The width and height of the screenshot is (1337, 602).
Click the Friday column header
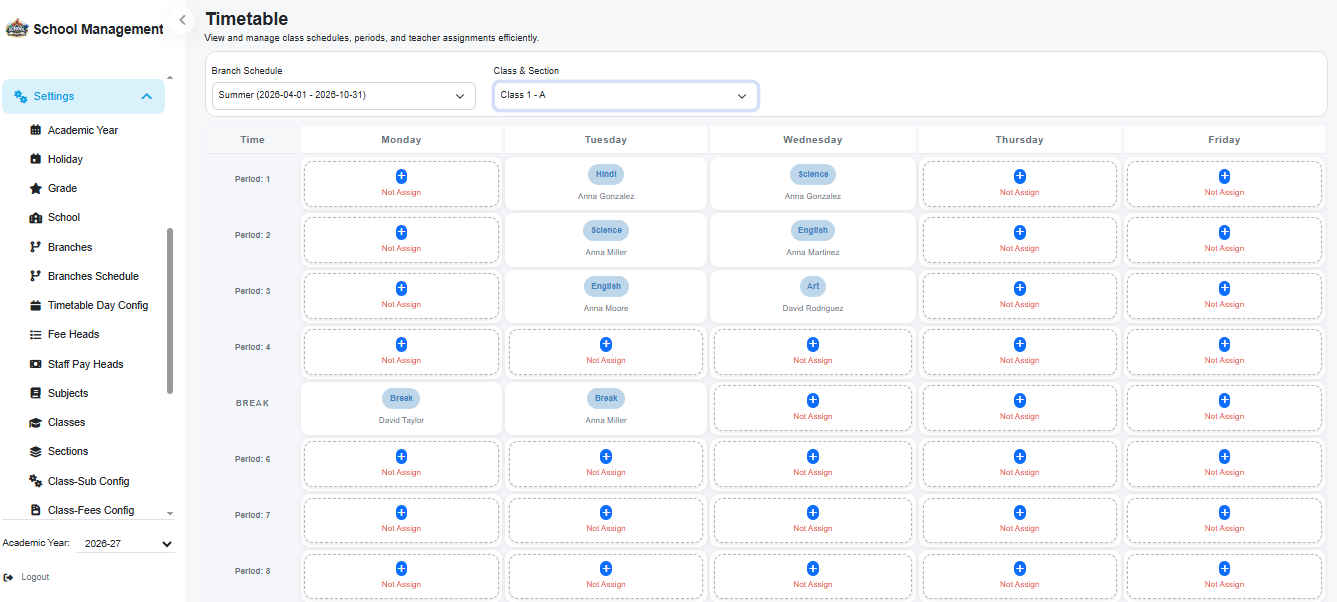[1224, 140]
